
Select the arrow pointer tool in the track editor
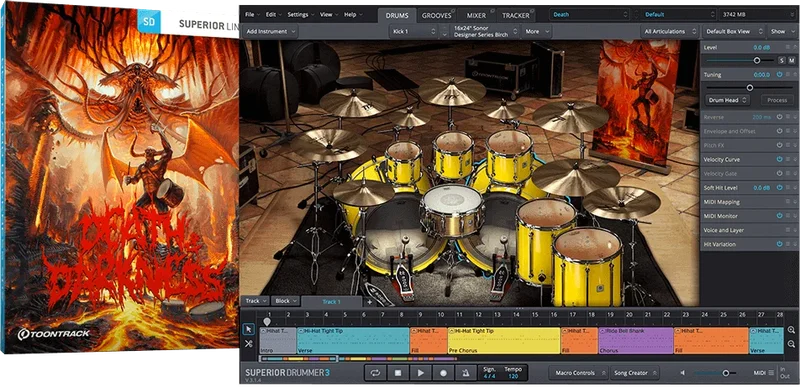point(248,329)
